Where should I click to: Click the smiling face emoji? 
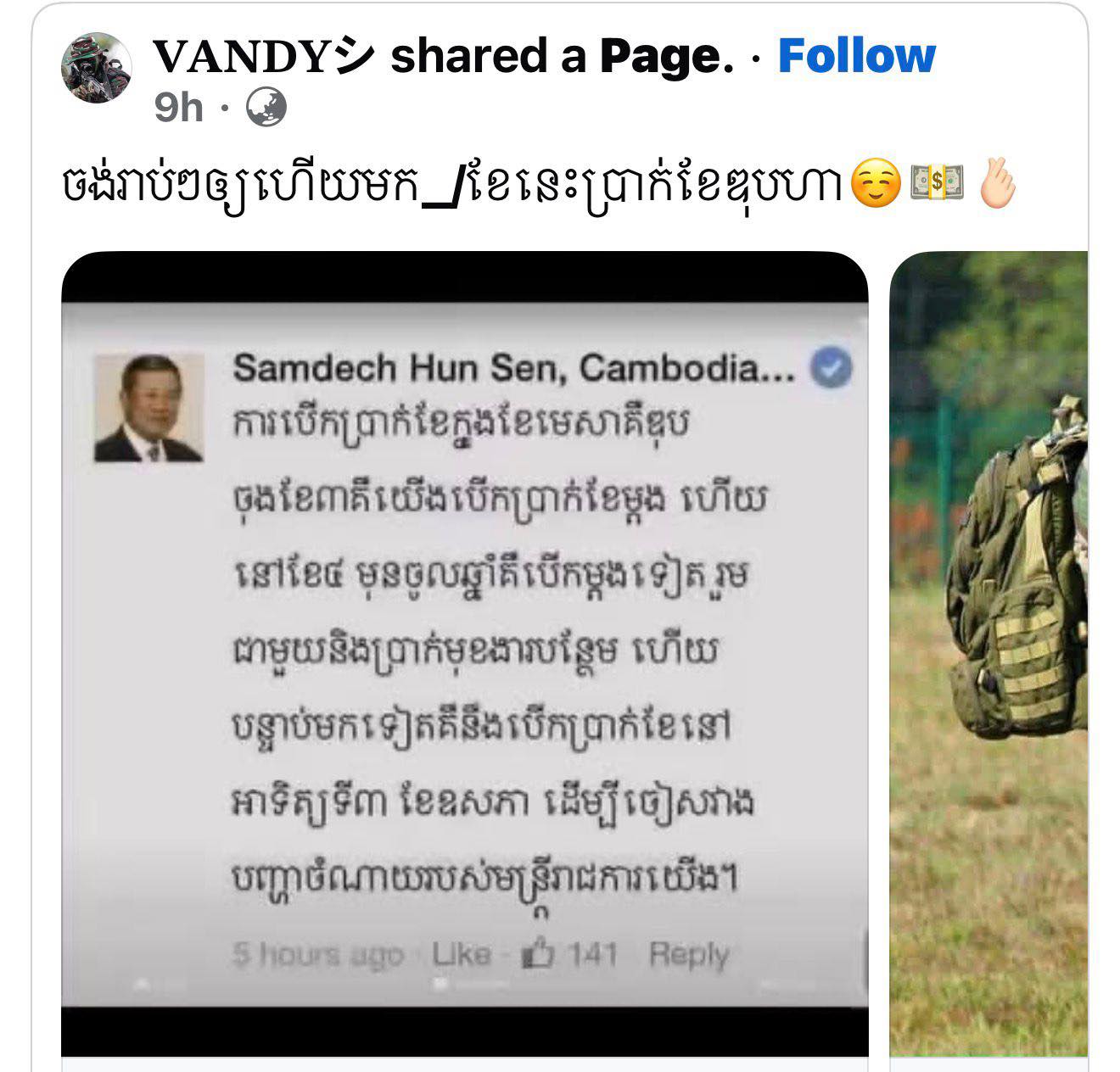875,182
